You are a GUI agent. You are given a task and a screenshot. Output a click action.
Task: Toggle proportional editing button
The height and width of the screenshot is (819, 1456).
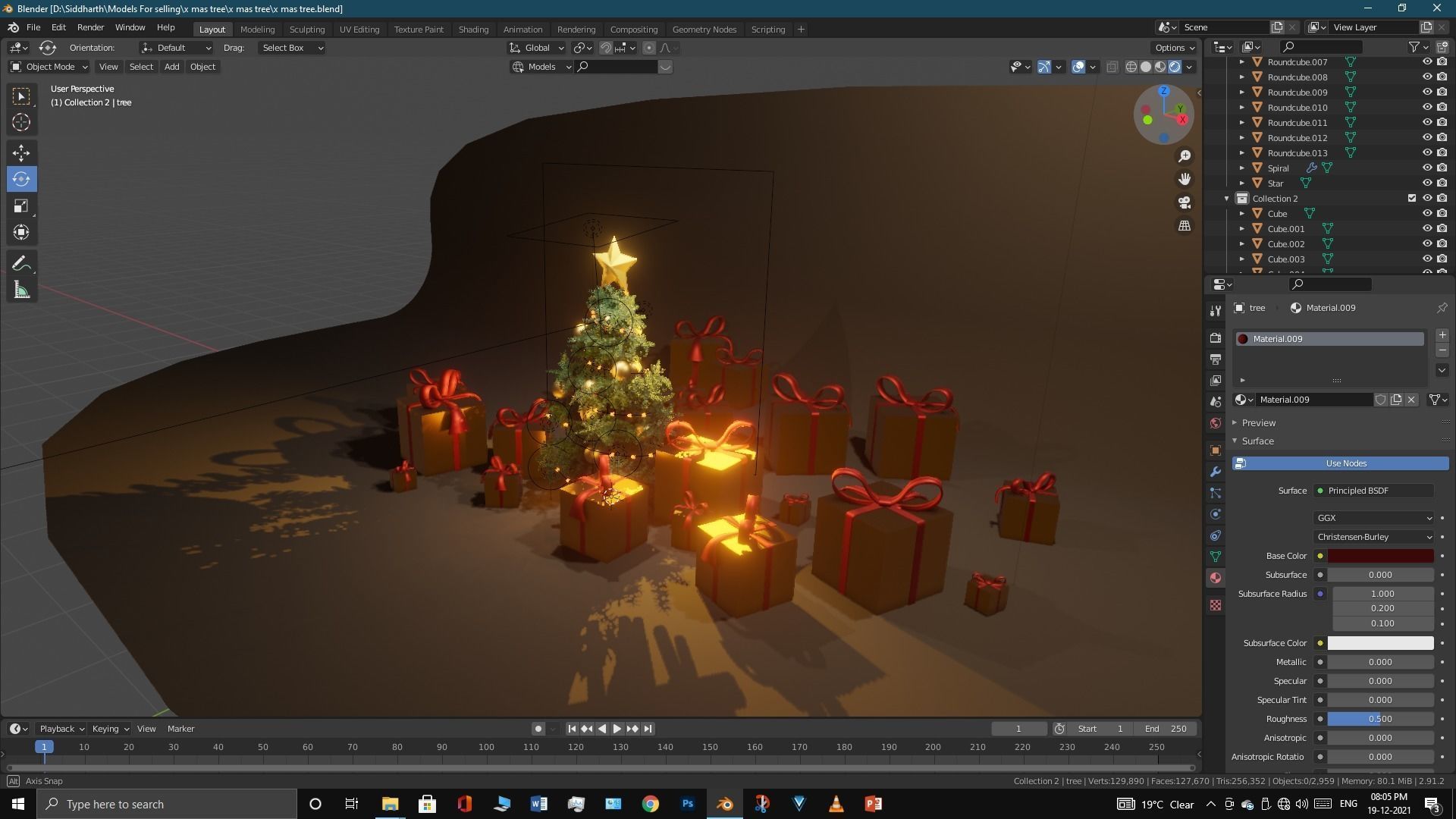pyautogui.click(x=649, y=48)
